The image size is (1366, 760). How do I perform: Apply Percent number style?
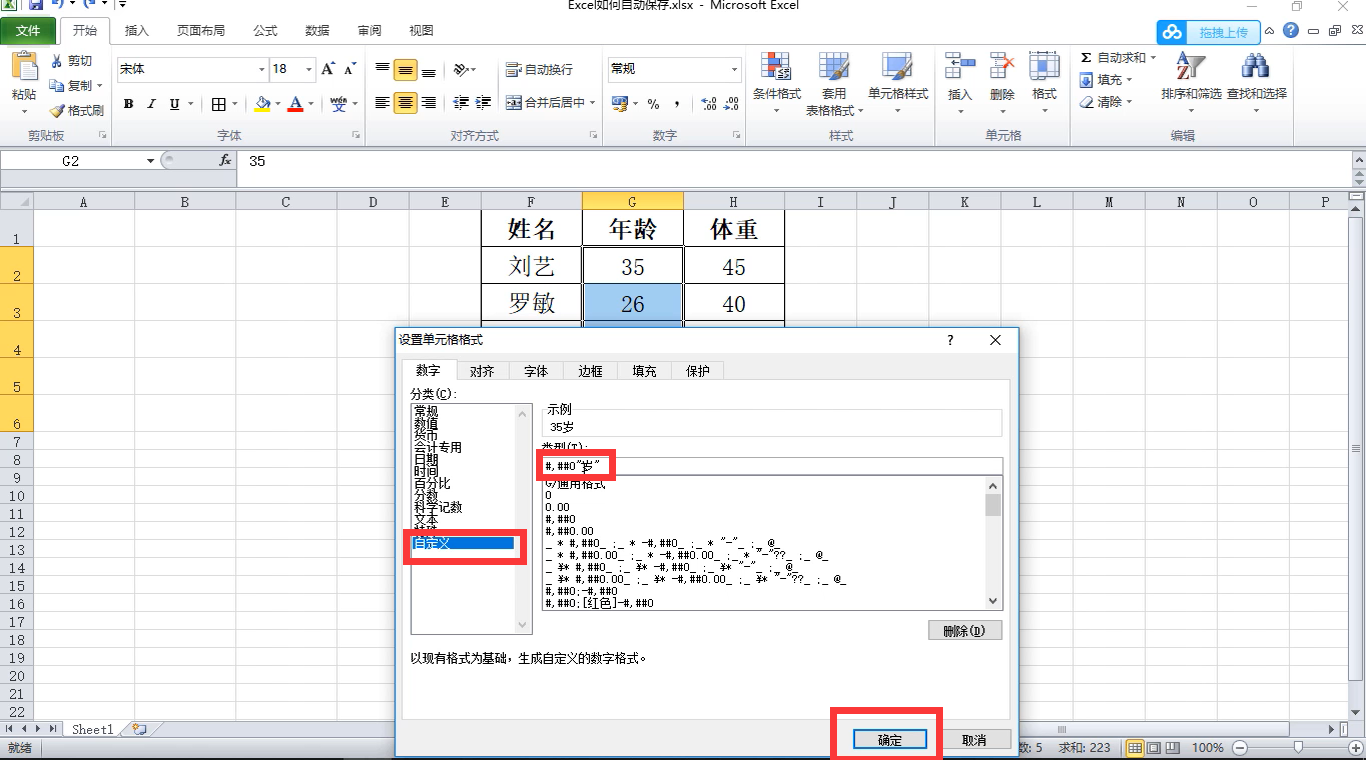[x=655, y=102]
